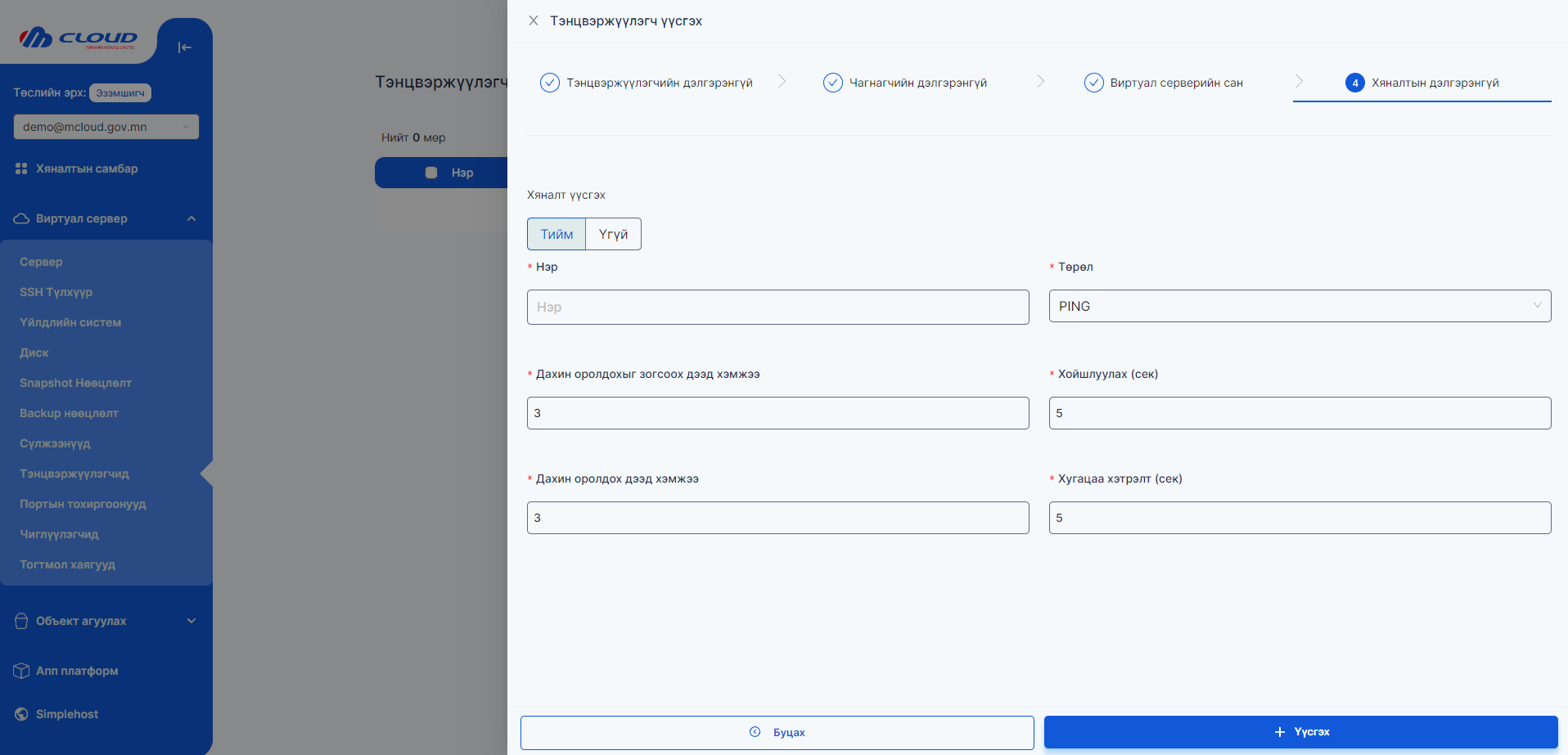This screenshot has width=1568, height=755.
Task: Open the demo@mcloud.gov.mn project dropdown
Action: click(x=106, y=127)
